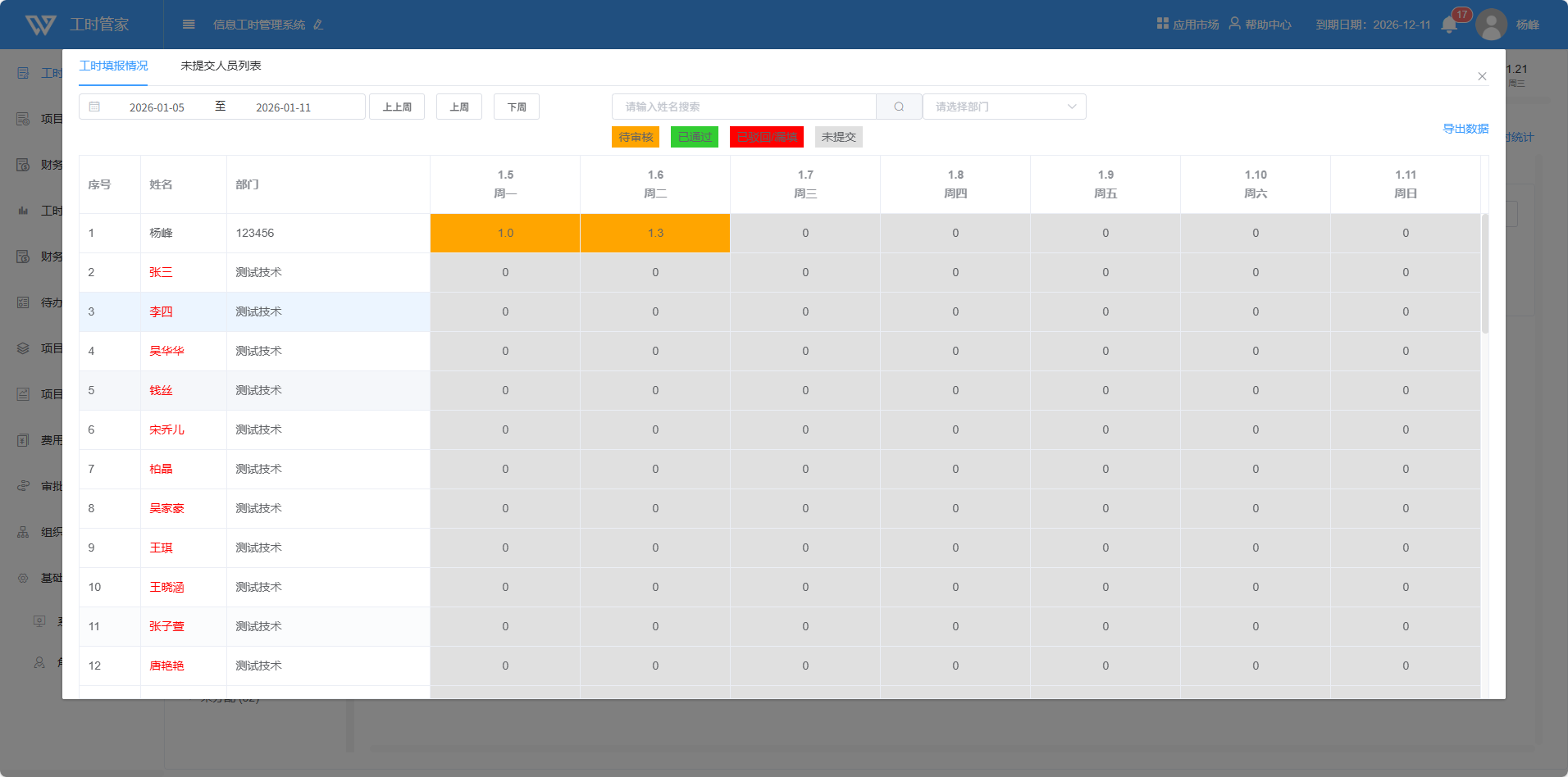The image size is (1568, 777).
Task: Click the 上上周 button
Action: (397, 107)
